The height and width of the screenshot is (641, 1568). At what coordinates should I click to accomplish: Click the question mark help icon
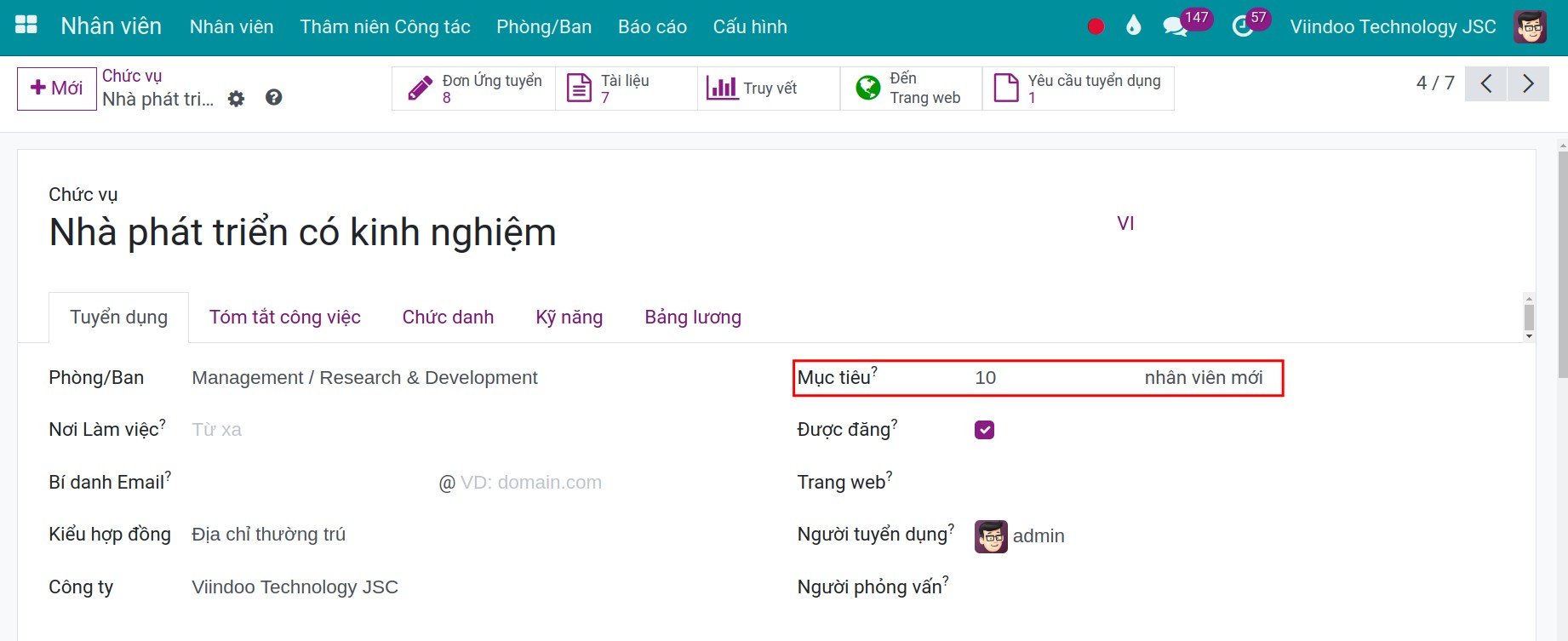273,97
